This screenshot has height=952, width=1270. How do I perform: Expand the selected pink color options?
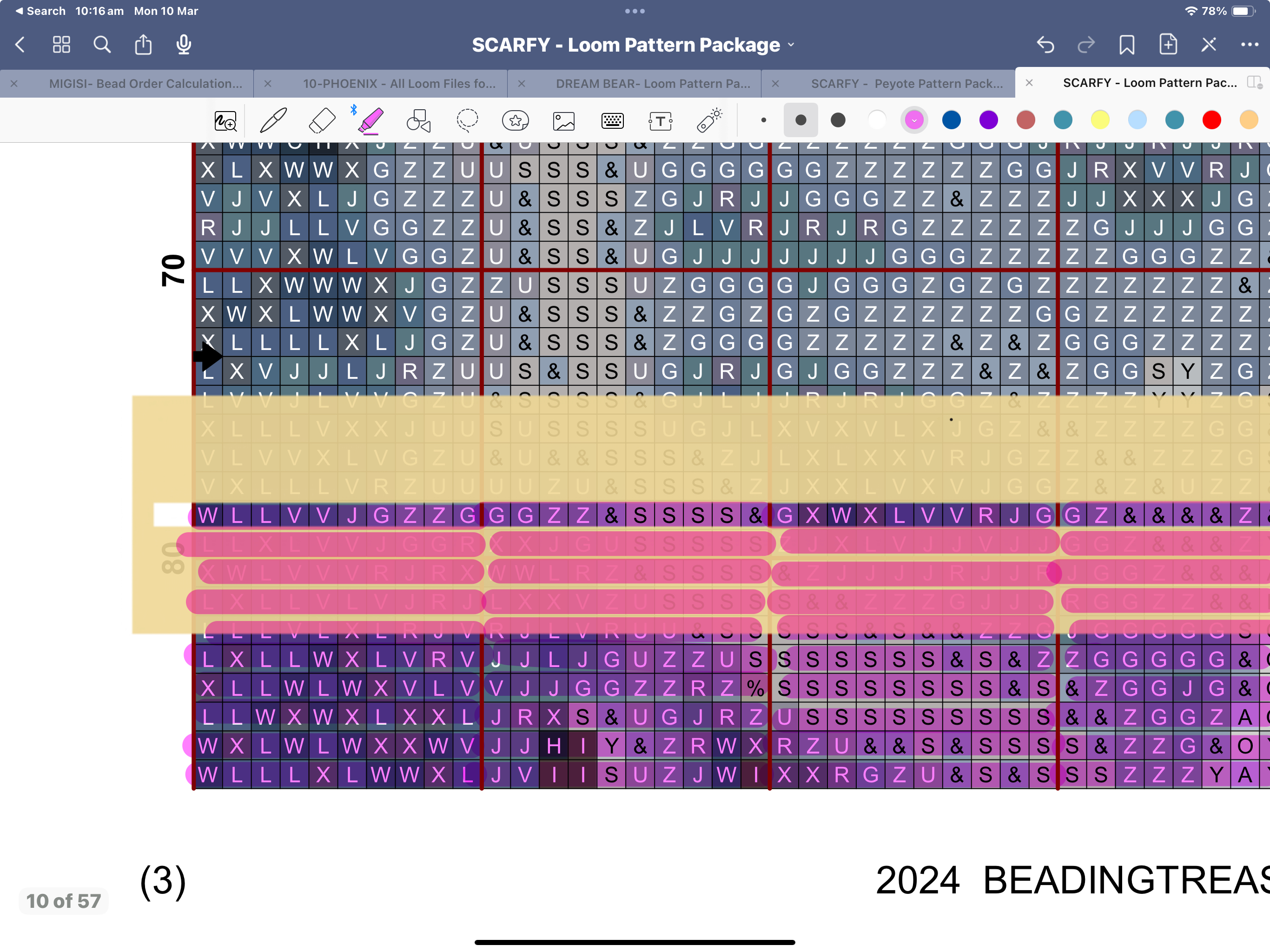pos(914,120)
